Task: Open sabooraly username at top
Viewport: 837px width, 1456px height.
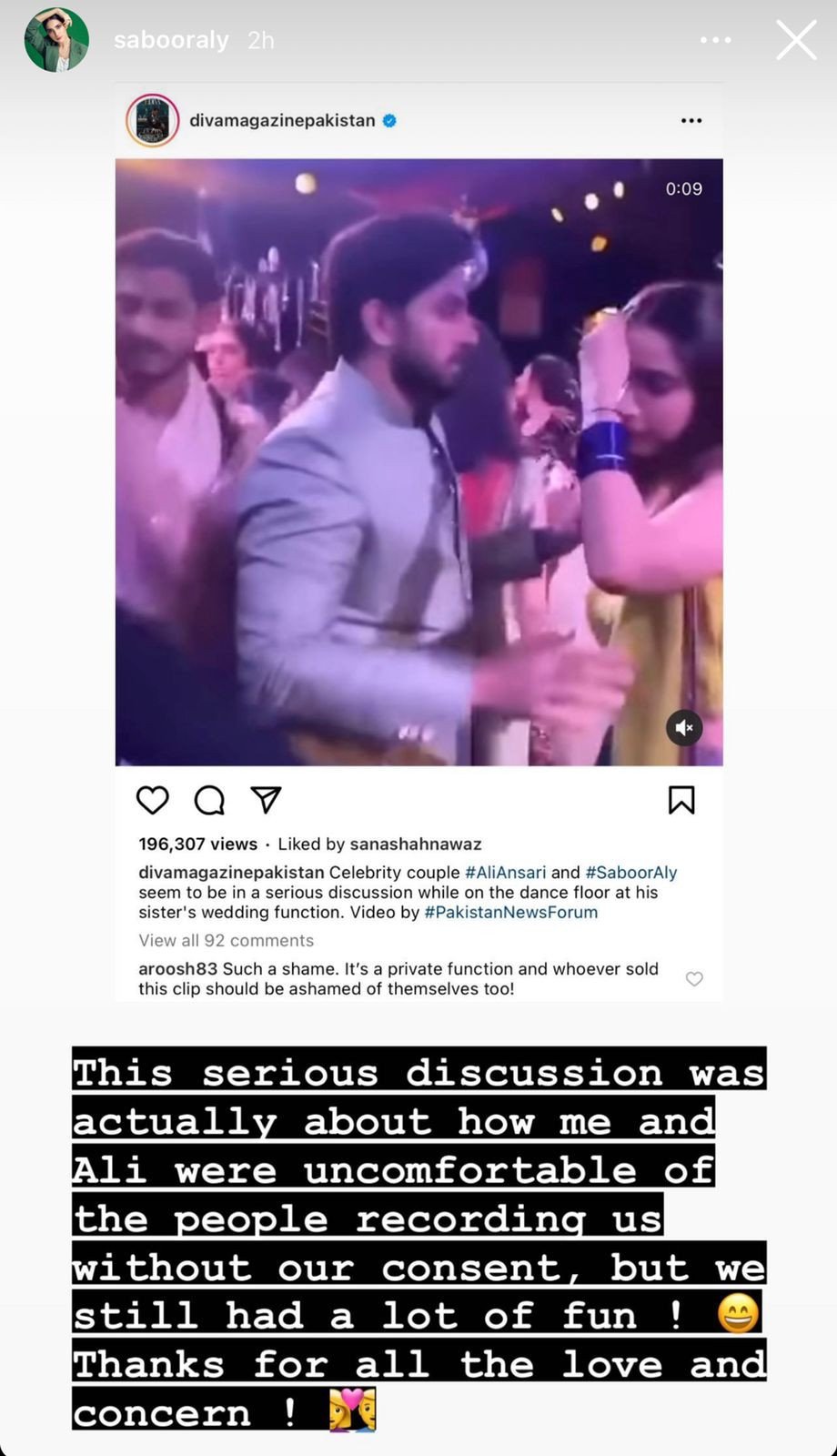Action: pos(171,40)
